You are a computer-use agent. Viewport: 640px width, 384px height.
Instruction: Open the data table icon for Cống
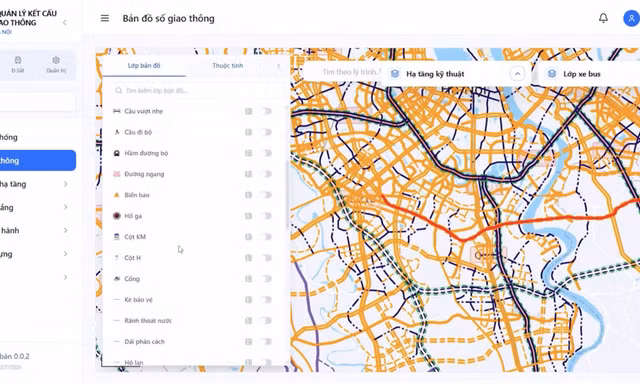point(249,279)
